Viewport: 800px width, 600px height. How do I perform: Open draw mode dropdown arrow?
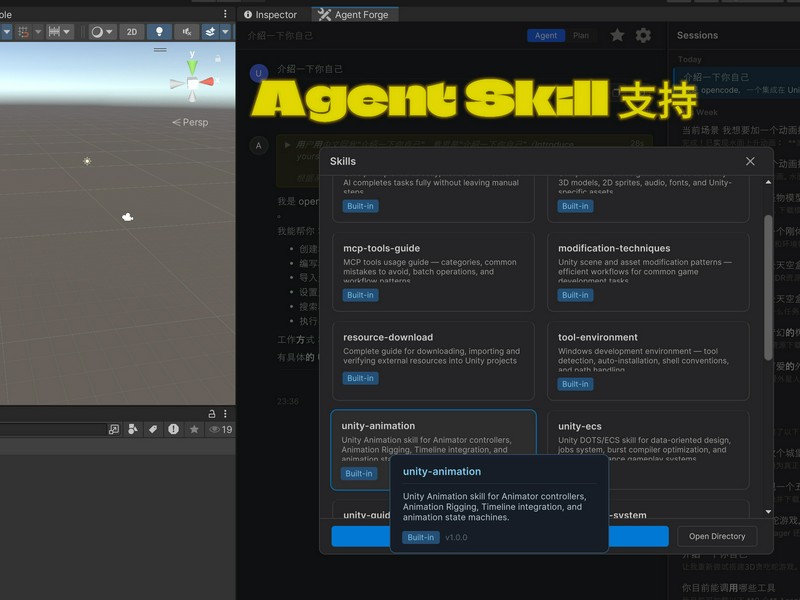(x=109, y=32)
